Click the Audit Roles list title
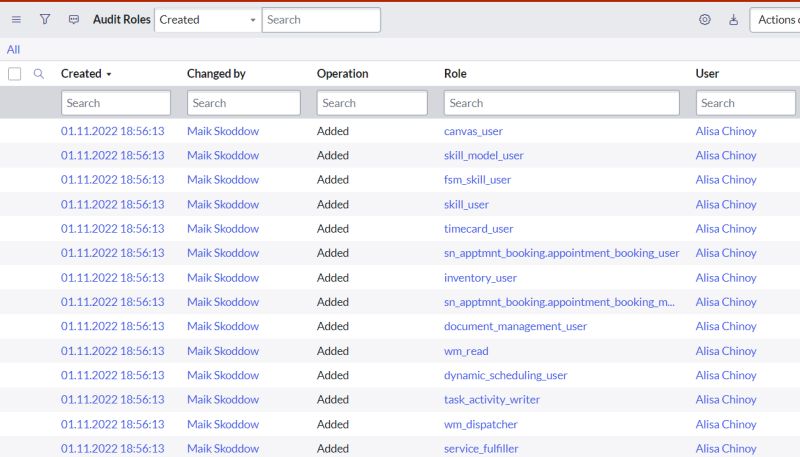Screen dimensions: 800x457 [x=122, y=19]
